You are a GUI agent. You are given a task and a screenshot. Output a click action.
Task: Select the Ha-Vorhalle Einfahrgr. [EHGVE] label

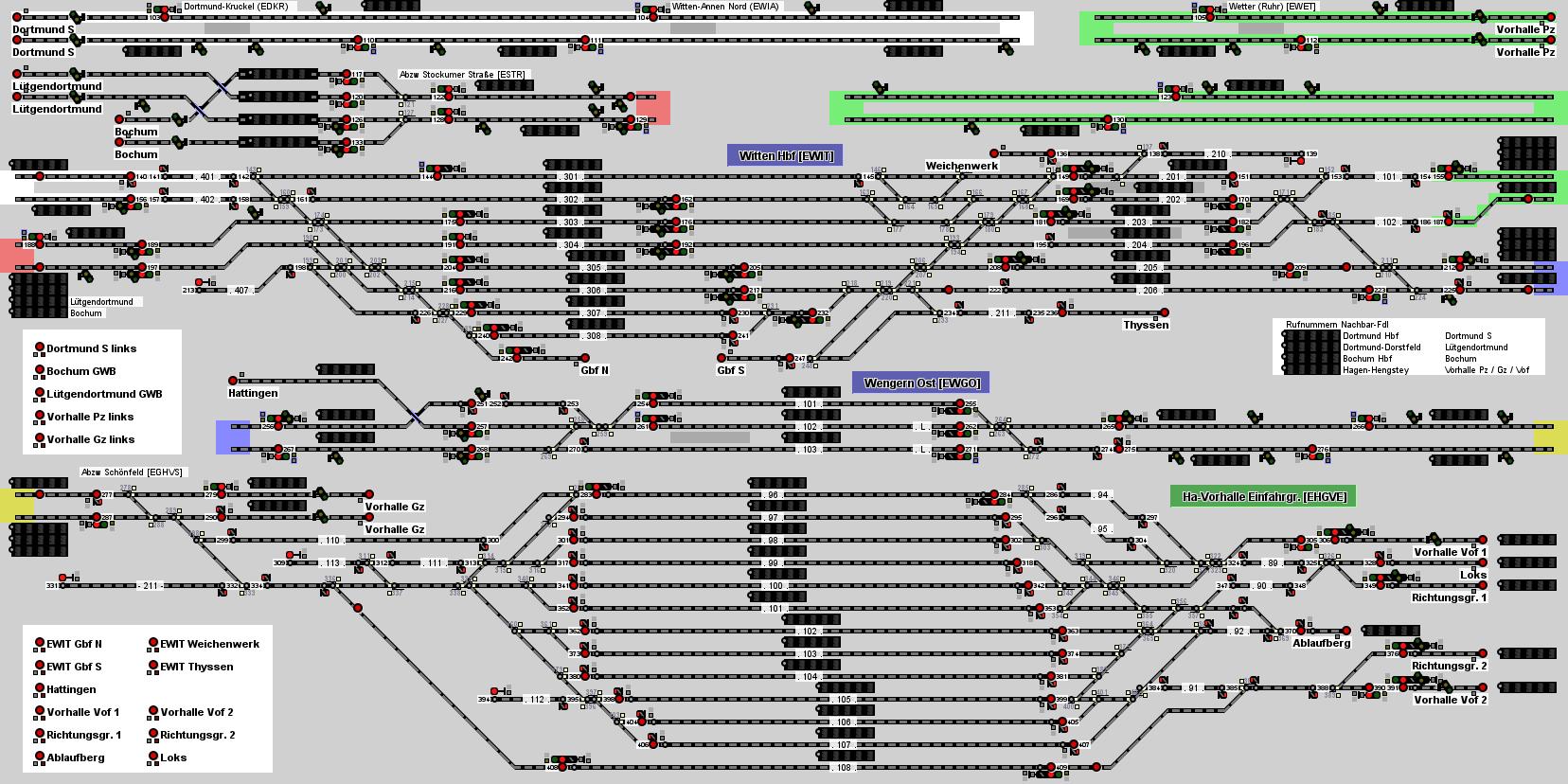[x=1263, y=496]
